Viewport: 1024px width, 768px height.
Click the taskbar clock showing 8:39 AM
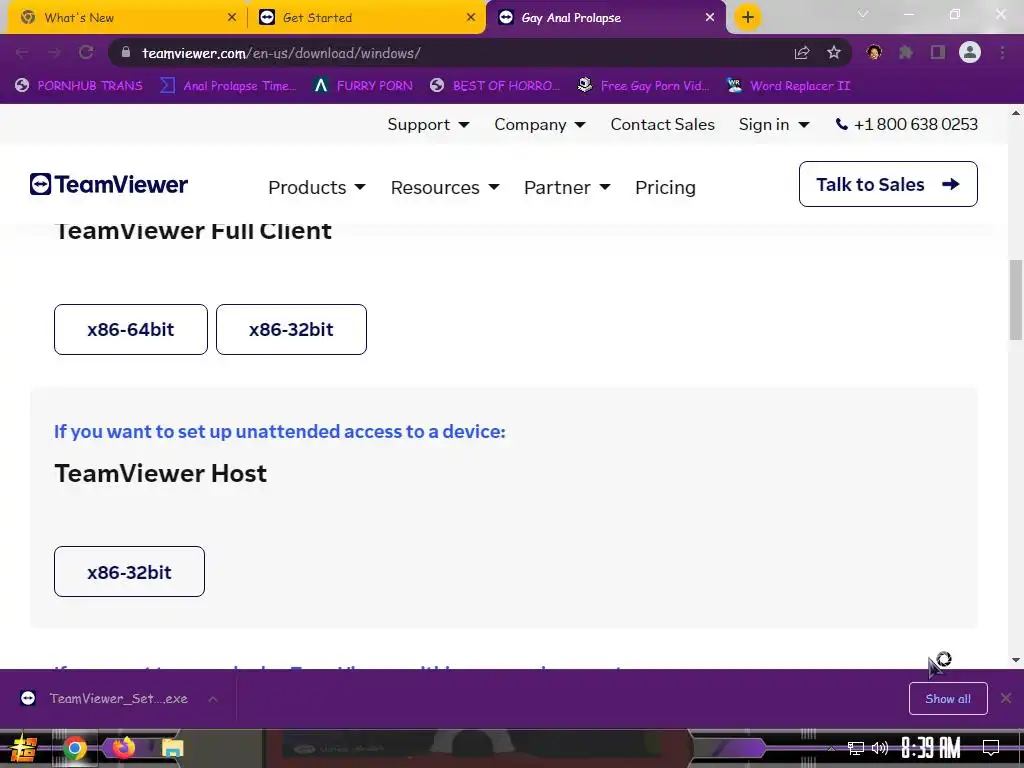click(x=931, y=748)
